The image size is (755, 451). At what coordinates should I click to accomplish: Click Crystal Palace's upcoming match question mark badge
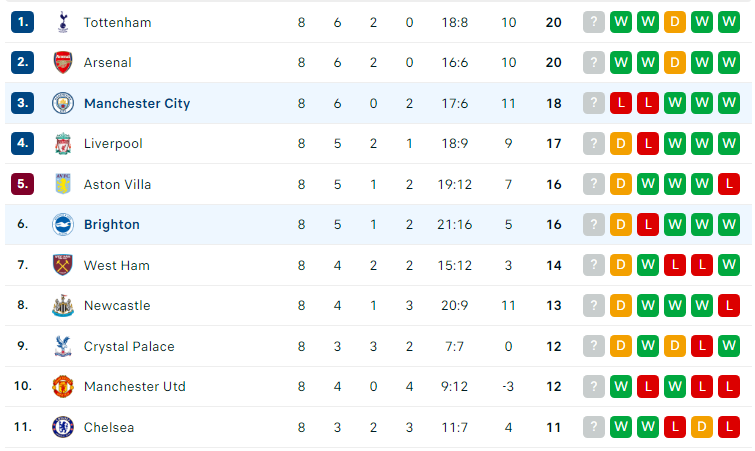pyautogui.click(x=593, y=346)
